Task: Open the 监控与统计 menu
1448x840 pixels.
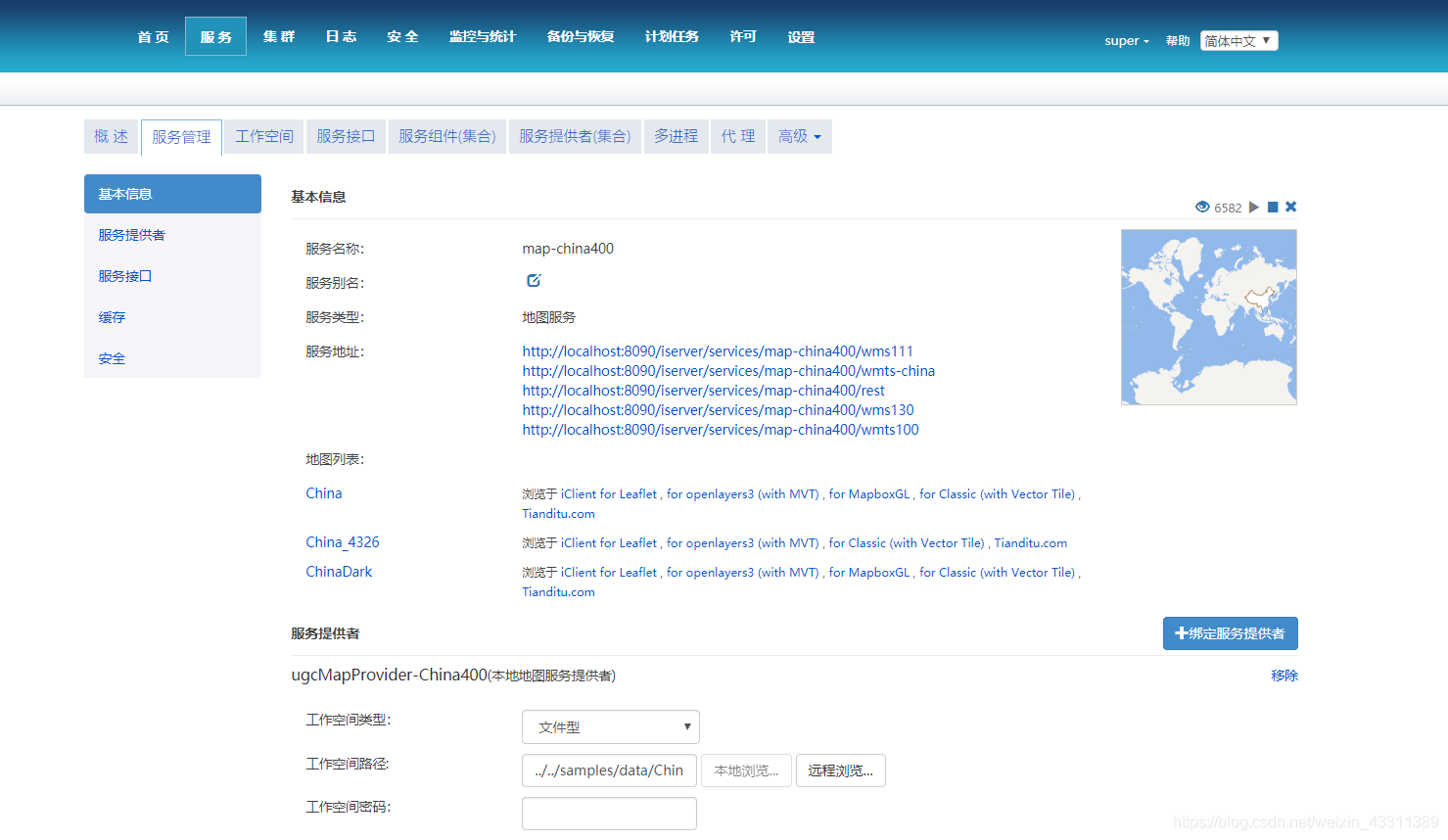Action: [482, 36]
